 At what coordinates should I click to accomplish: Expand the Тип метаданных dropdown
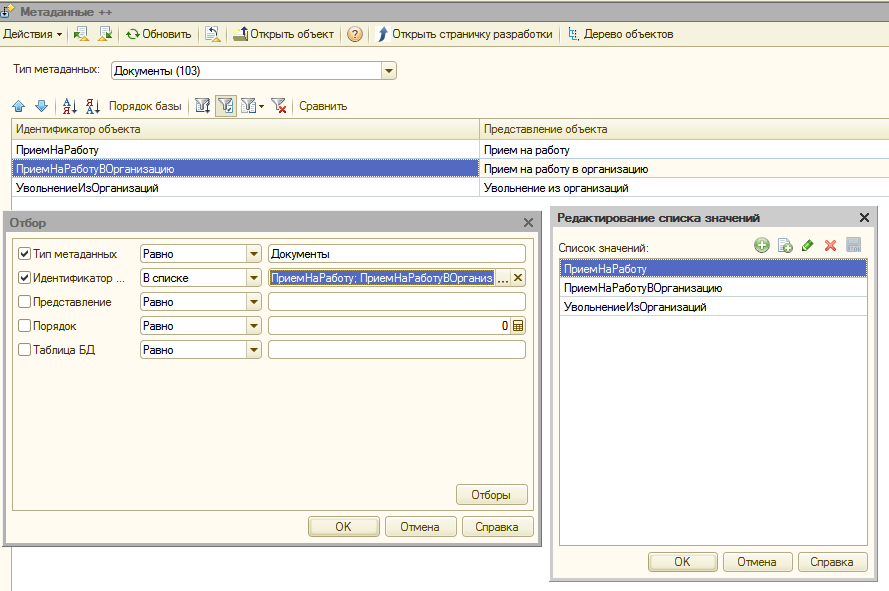[389, 71]
